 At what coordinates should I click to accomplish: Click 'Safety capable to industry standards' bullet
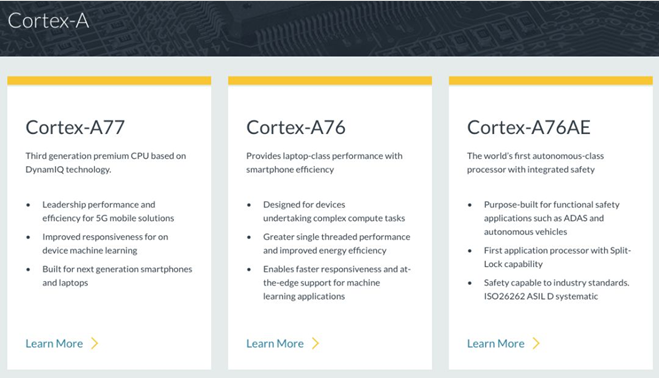(556, 289)
